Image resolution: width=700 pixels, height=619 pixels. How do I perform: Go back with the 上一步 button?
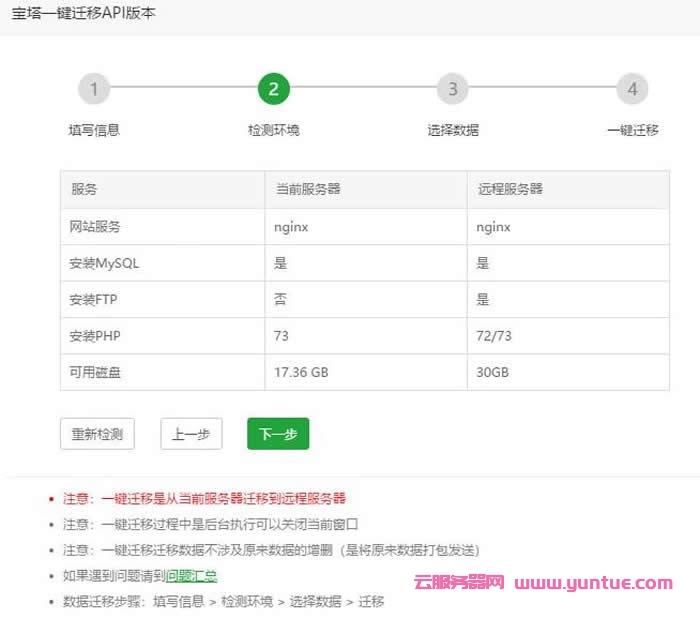pyautogui.click(x=190, y=434)
